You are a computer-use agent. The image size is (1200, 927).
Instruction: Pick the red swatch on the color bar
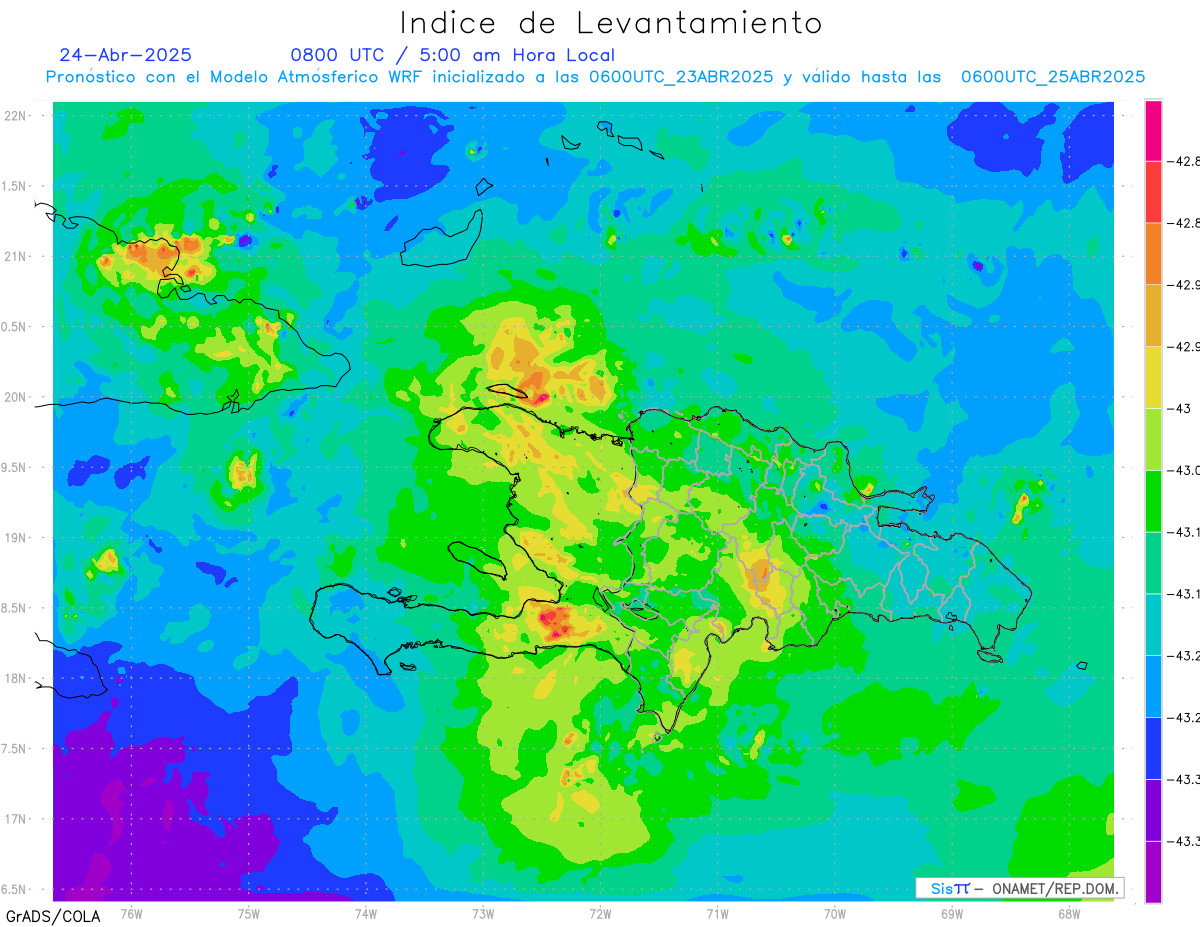1153,192
